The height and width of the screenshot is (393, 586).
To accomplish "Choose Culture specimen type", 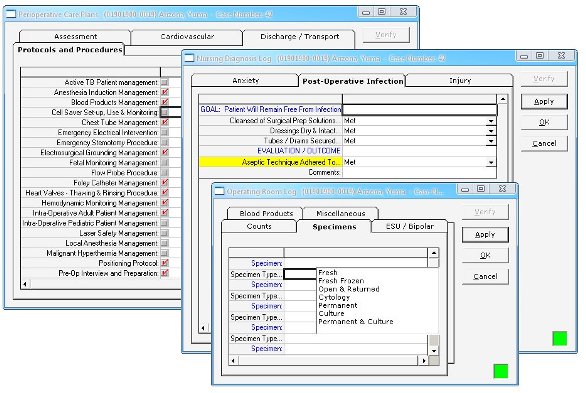I will point(331,313).
